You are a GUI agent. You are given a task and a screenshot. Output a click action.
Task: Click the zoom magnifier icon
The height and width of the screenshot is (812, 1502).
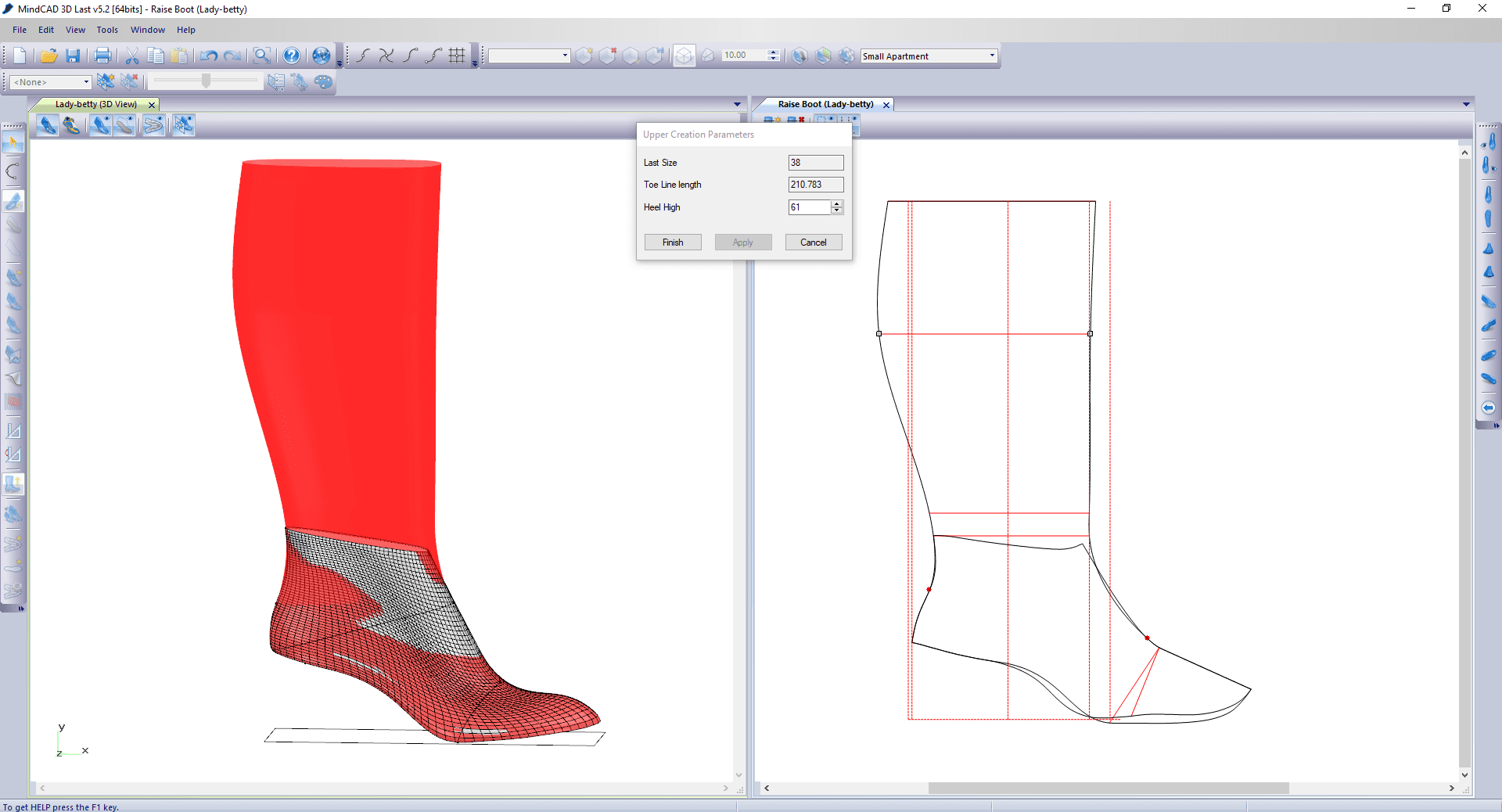point(262,56)
